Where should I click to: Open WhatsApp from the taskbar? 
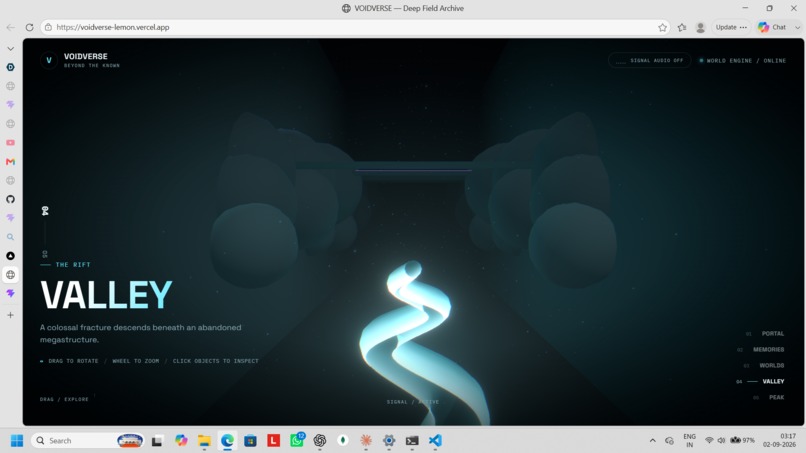pos(297,441)
